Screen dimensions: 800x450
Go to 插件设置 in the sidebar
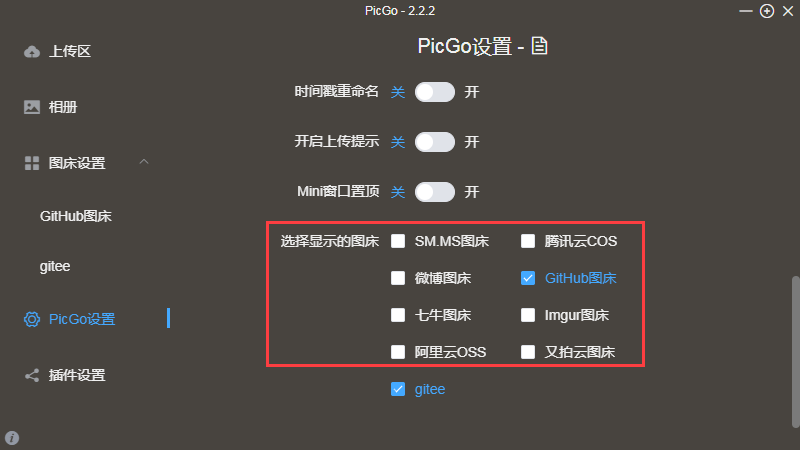77,375
